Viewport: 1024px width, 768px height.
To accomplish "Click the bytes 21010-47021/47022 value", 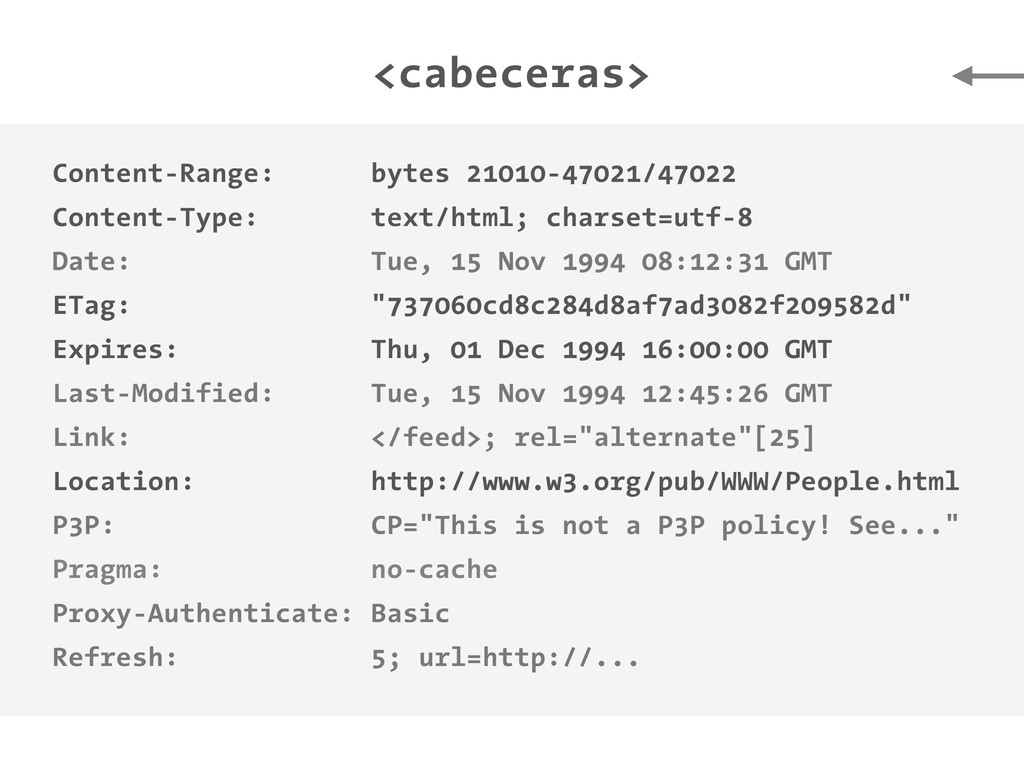I will pyautogui.click(x=553, y=174).
